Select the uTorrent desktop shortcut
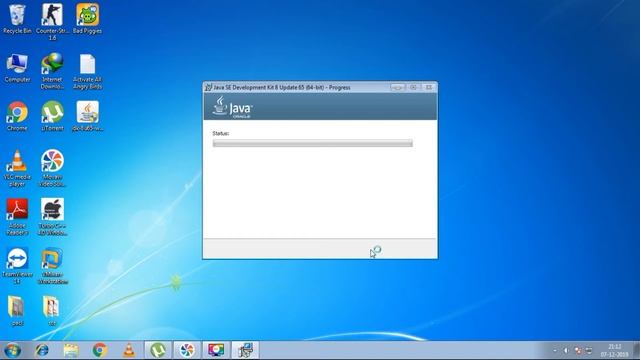The height and width of the screenshot is (360, 640). pyautogui.click(x=52, y=116)
